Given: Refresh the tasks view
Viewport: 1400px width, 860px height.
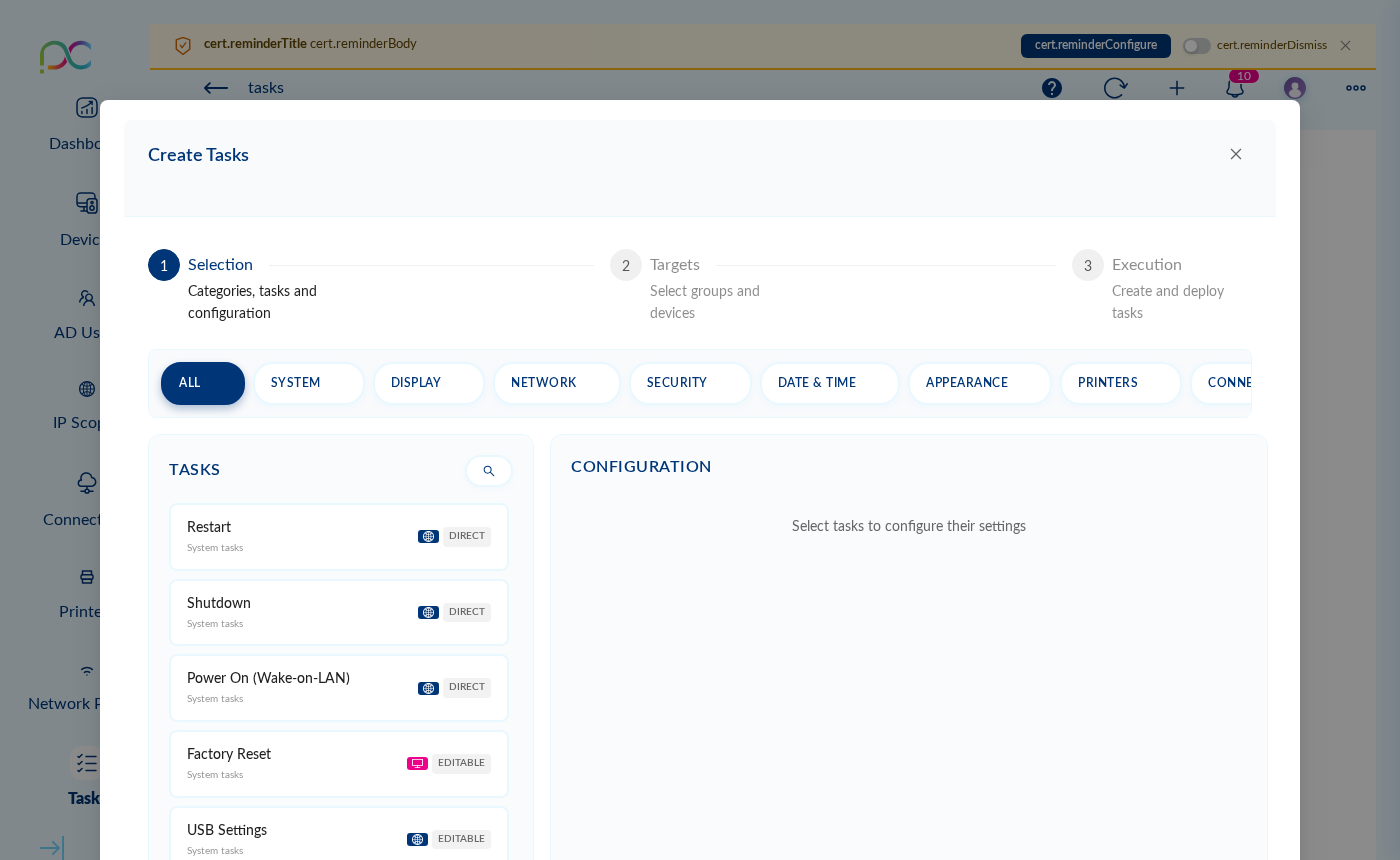Looking at the screenshot, I should [x=1115, y=88].
